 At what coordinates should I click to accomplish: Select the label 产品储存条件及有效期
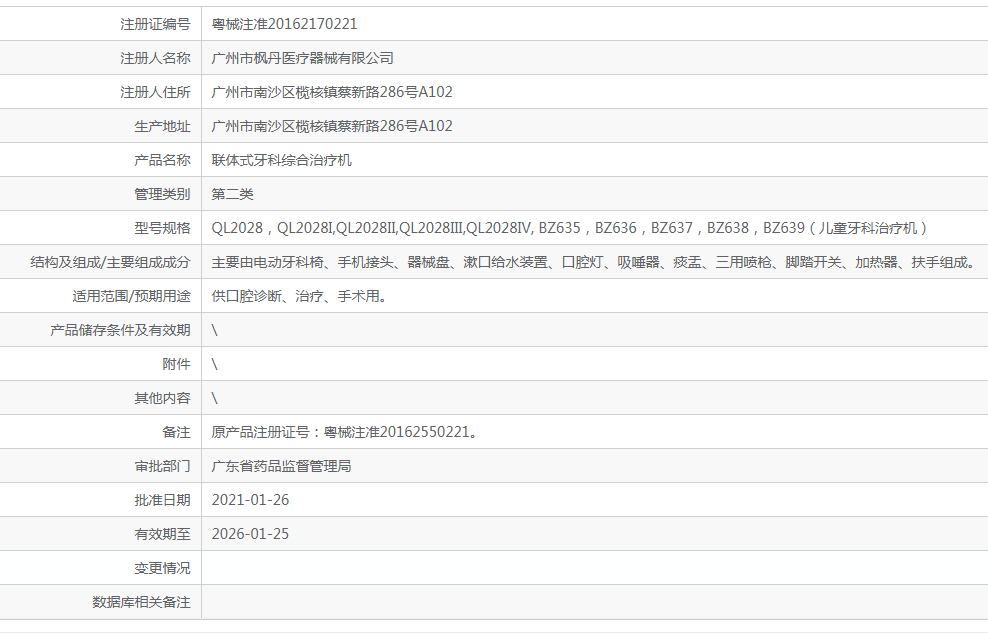[120, 330]
